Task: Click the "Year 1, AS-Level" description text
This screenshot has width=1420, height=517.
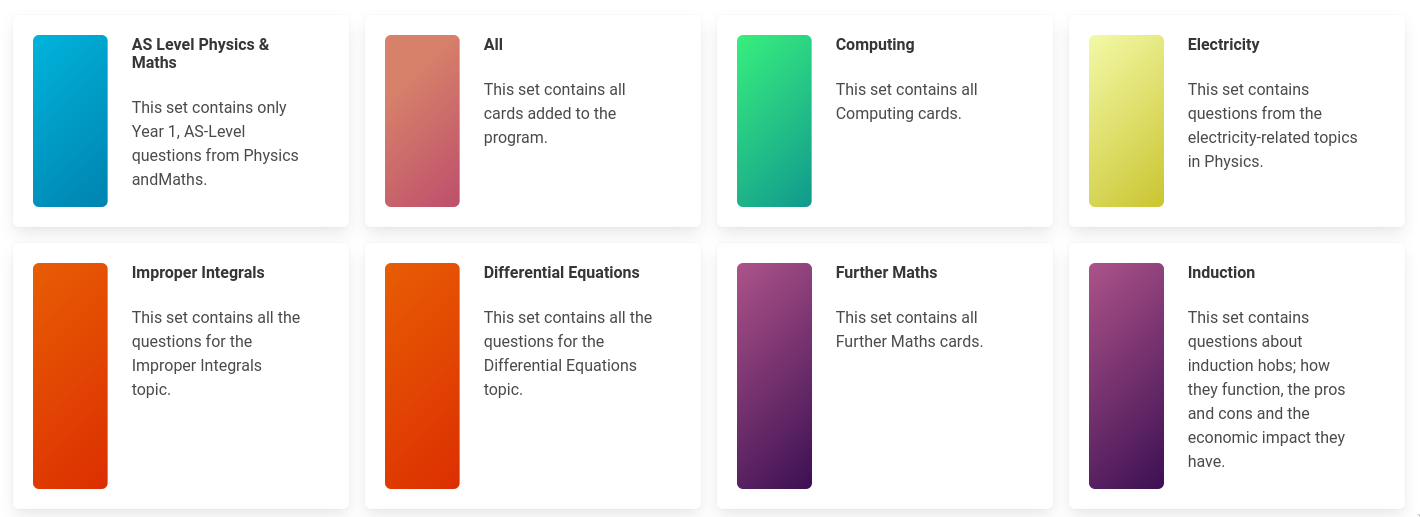Action: click(x=215, y=143)
